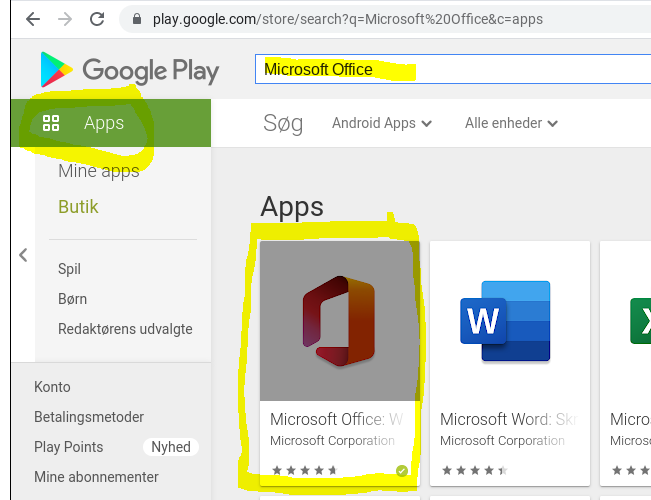Reload the page with refresh icon

tap(97, 19)
